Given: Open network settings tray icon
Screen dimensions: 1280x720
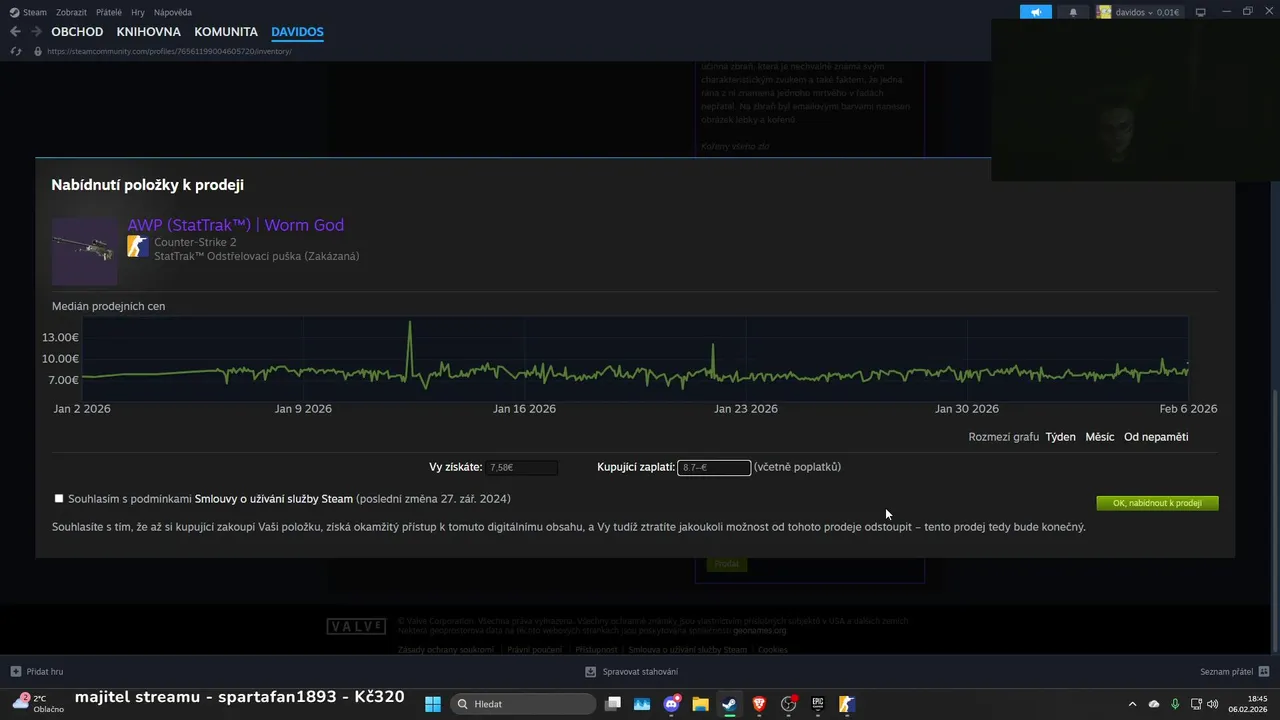Looking at the screenshot, I should [x=1197, y=704].
